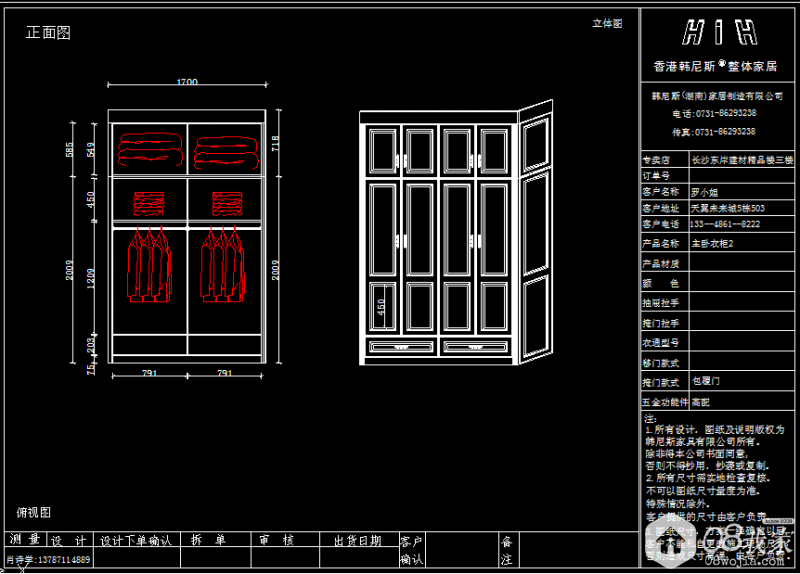The image size is (800, 574).
Task: Select the left hanging red garments
Action: (x=147, y=264)
